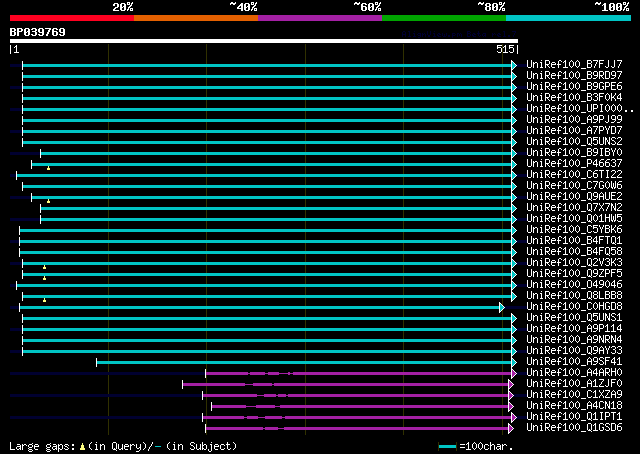The image size is (640, 454).
Task: Select the UniRef100_A9SF41 label
Action: (x=574, y=362)
